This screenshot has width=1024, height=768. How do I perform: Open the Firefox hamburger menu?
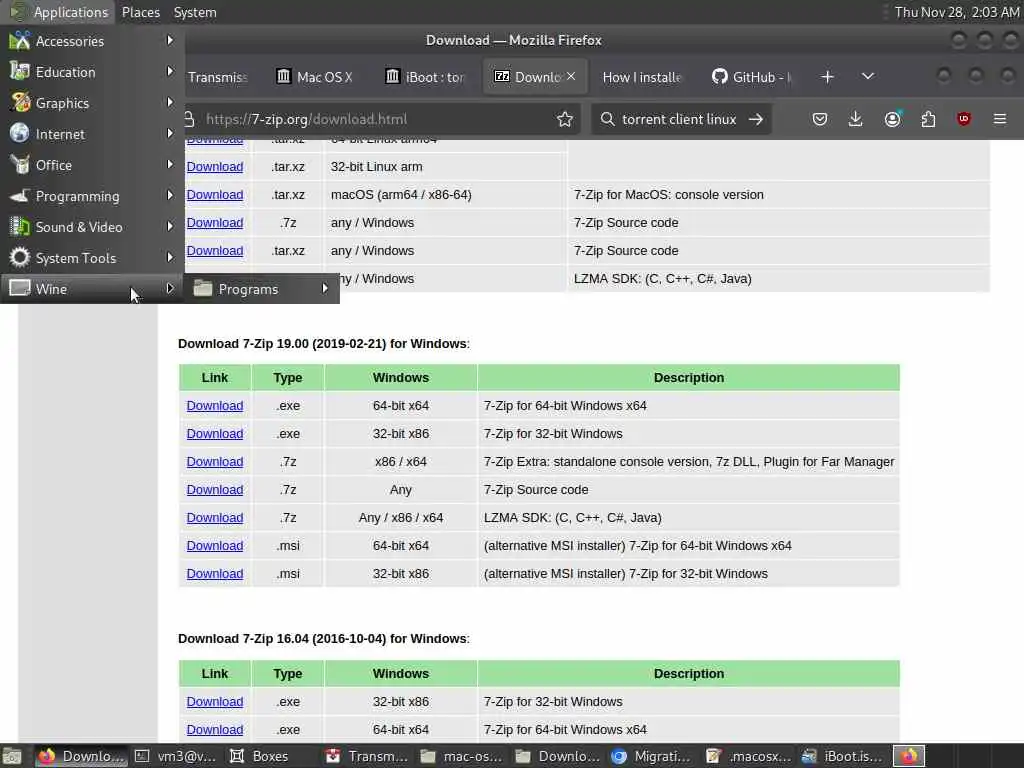click(1000, 119)
